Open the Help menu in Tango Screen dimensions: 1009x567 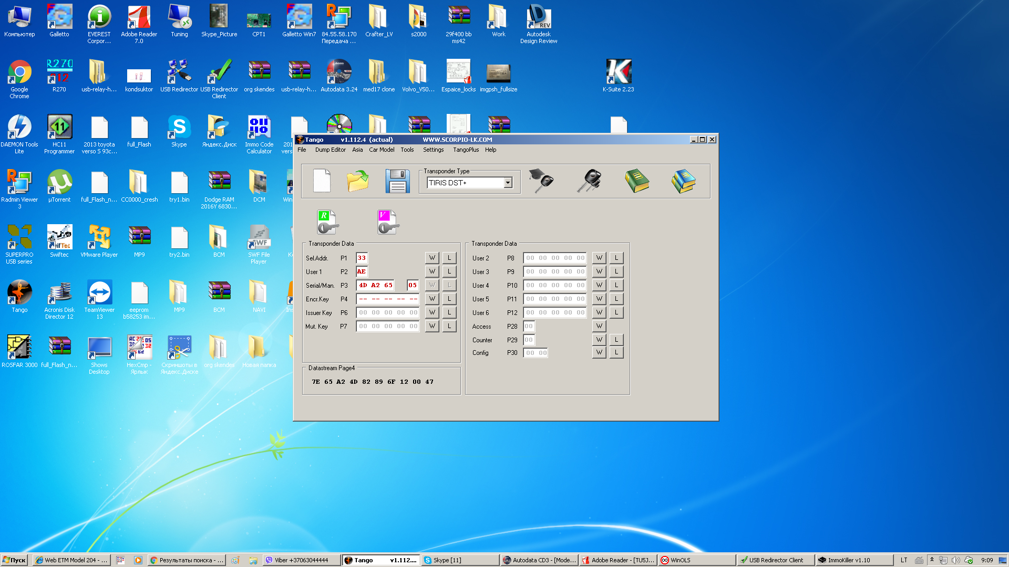[x=490, y=150]
